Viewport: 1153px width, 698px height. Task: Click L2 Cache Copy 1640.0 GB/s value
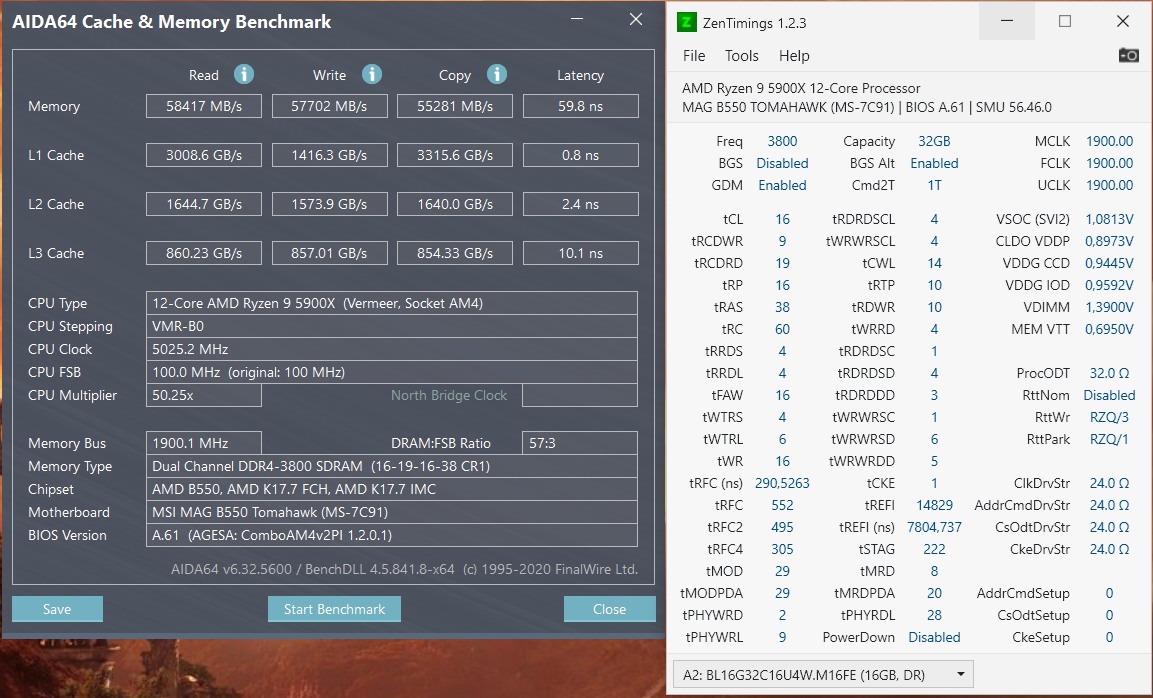click(454, 204)
